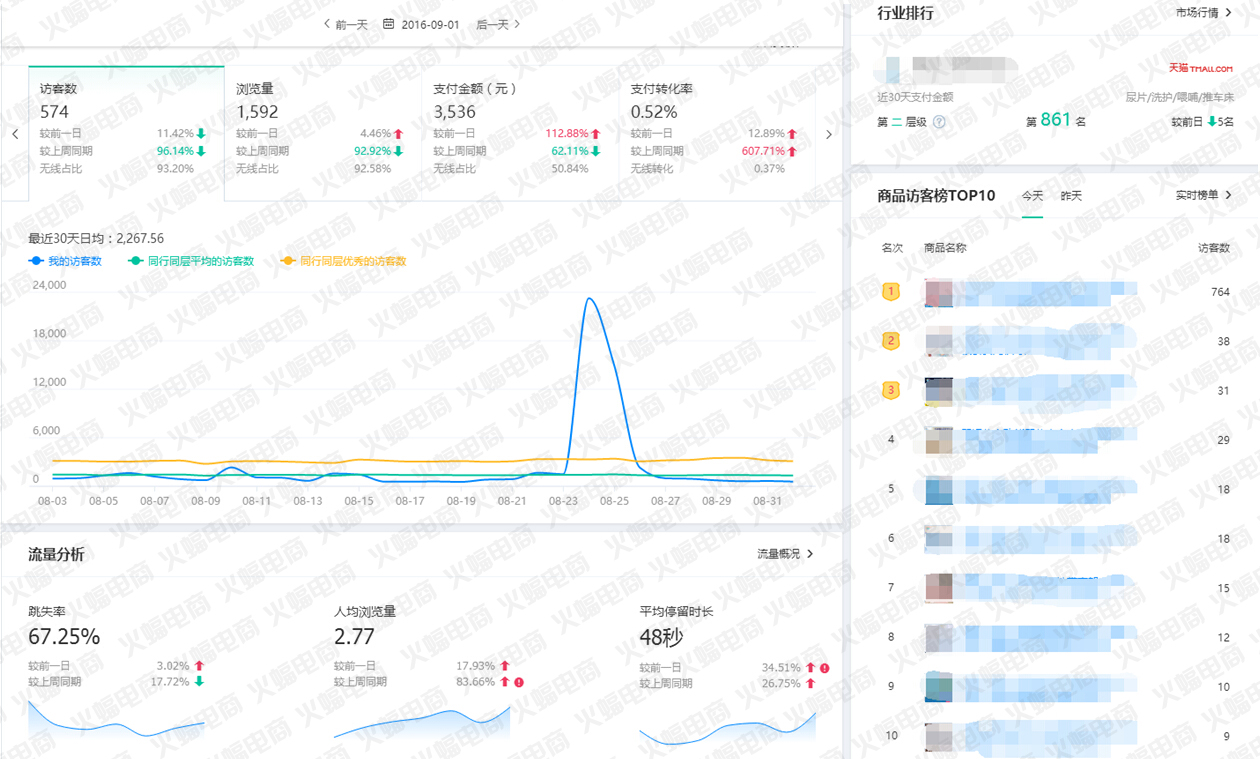The image size is (1260, 759).
Task: Click the red warning icon under 平均停留时长
Action: [824, 668]
